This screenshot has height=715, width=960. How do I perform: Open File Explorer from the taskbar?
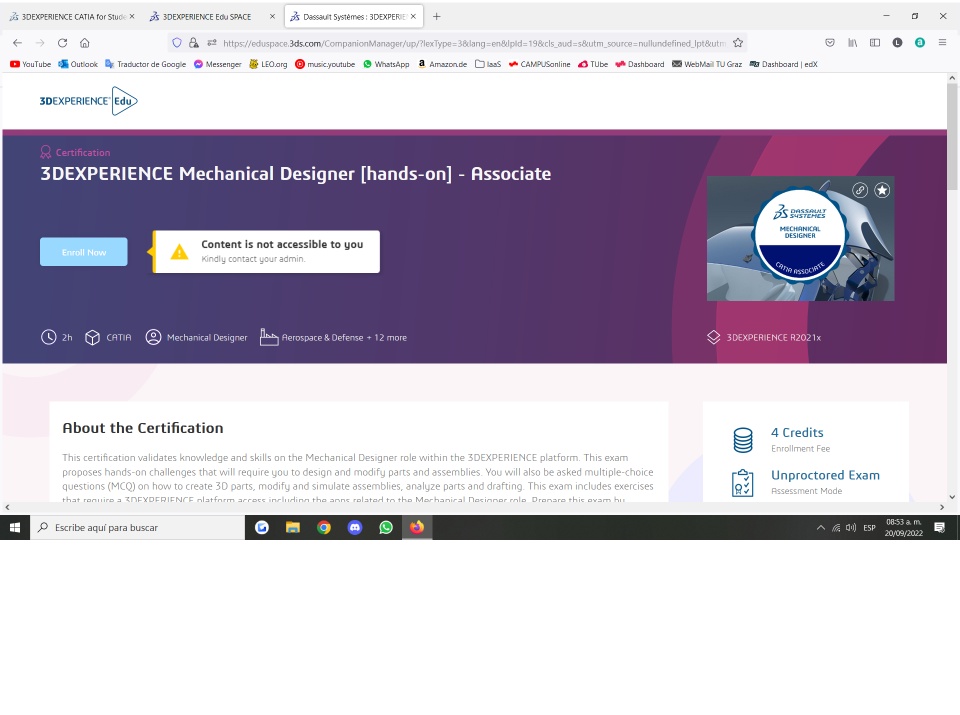pyautogui.click(x=293, y=527)
